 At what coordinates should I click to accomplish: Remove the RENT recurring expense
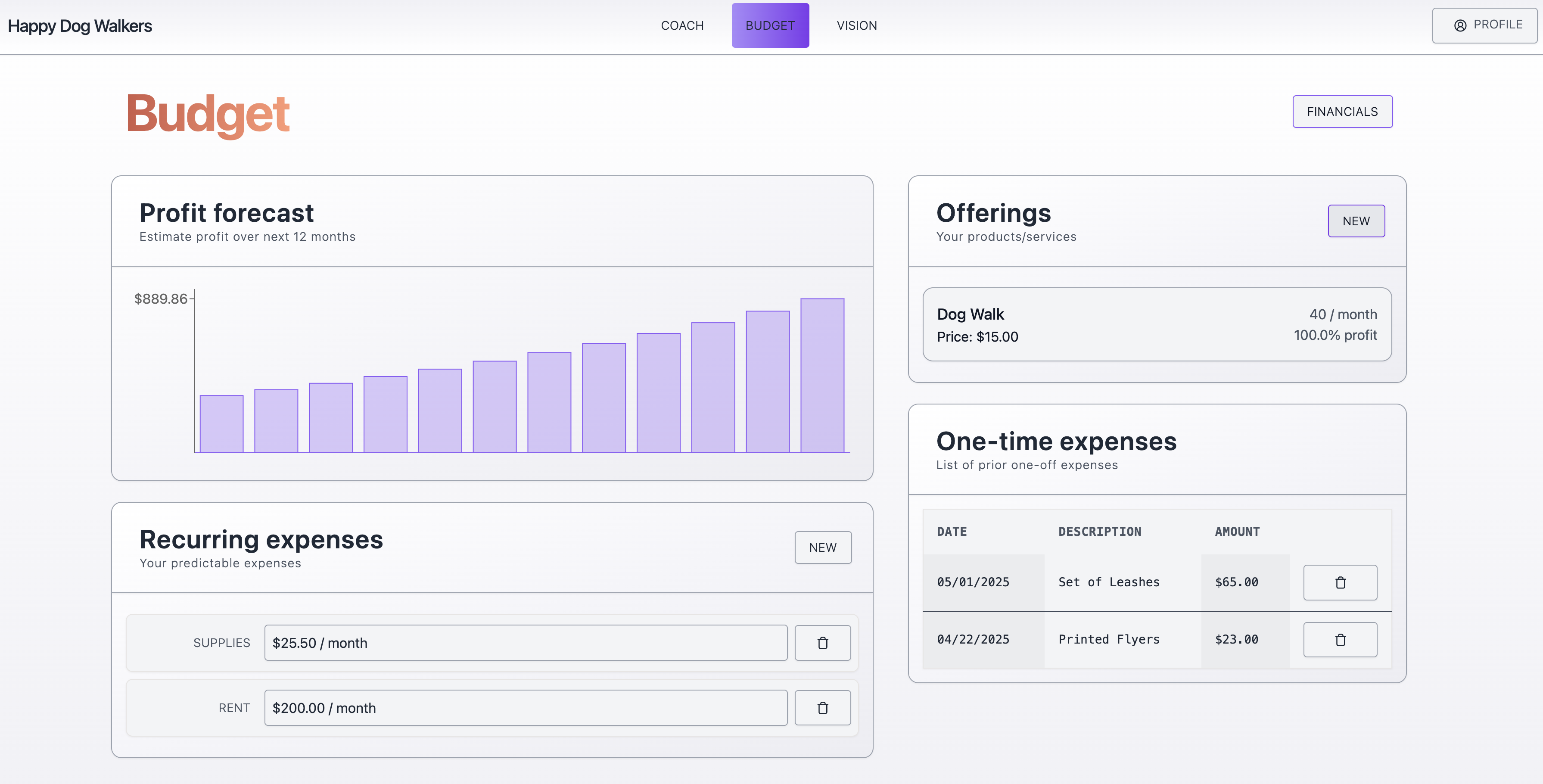(822, 707)
